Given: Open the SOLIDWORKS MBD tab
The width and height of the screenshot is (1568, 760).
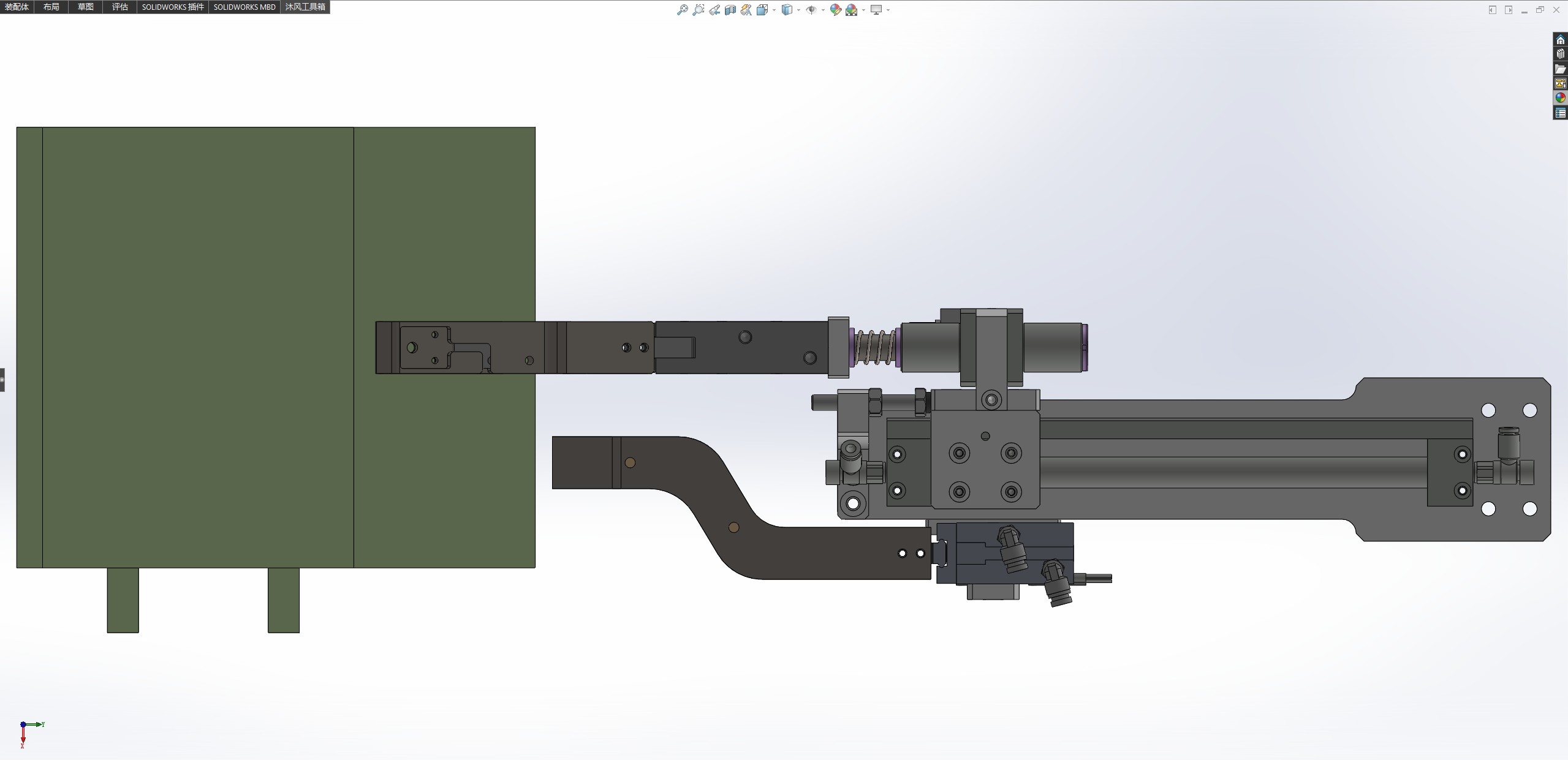Looking at the screenshot, I should (x=244, y=7).
